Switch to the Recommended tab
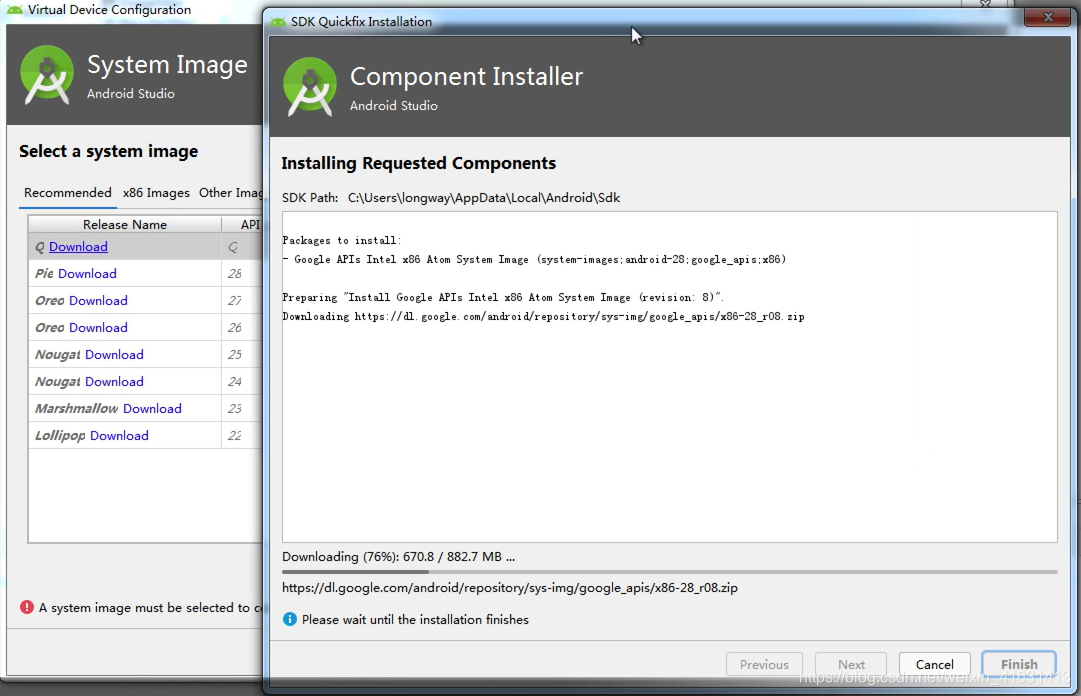The image size is (1081, 696). 68,192
